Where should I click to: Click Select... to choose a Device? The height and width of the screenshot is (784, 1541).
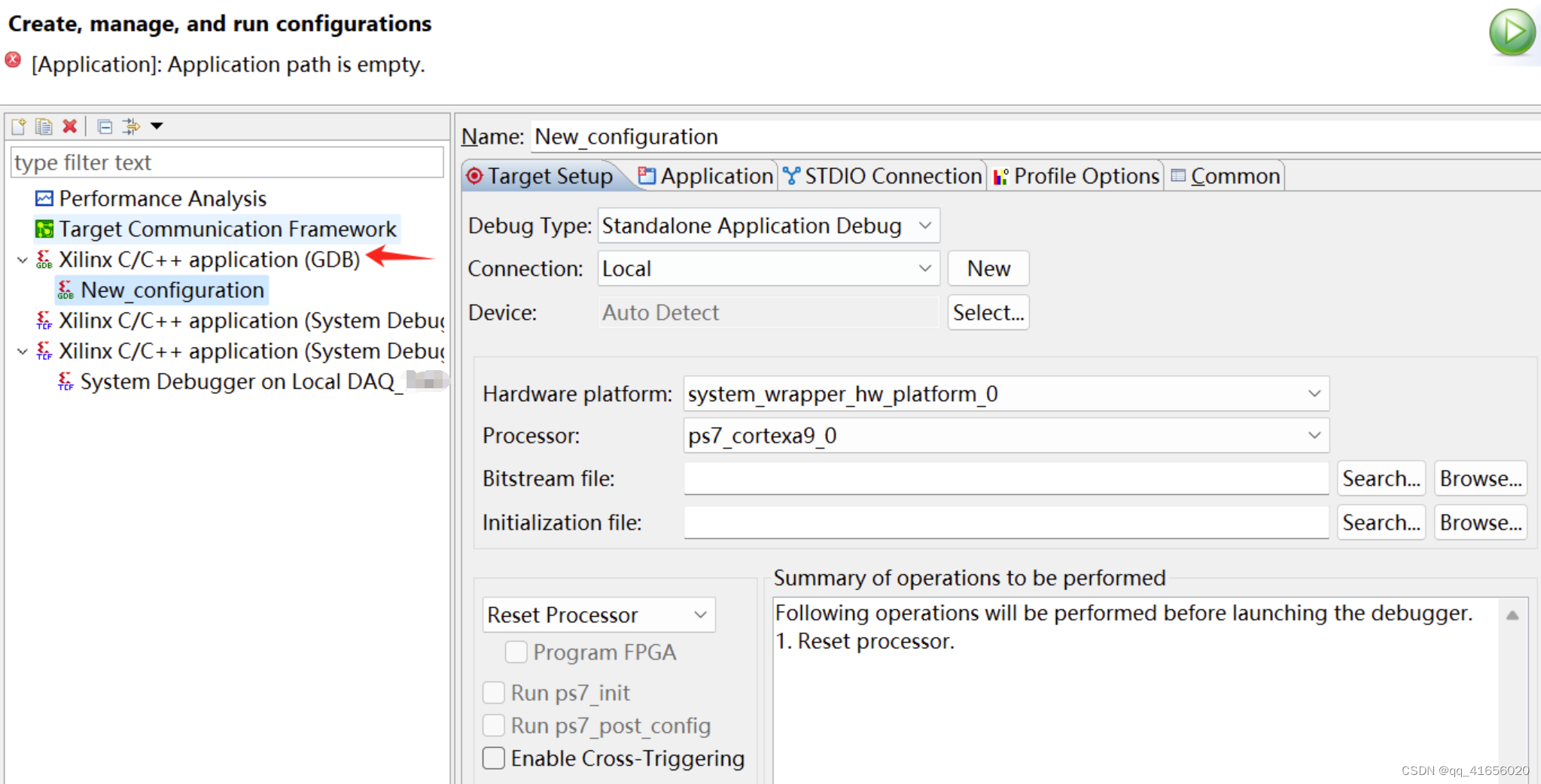[988, 312]
